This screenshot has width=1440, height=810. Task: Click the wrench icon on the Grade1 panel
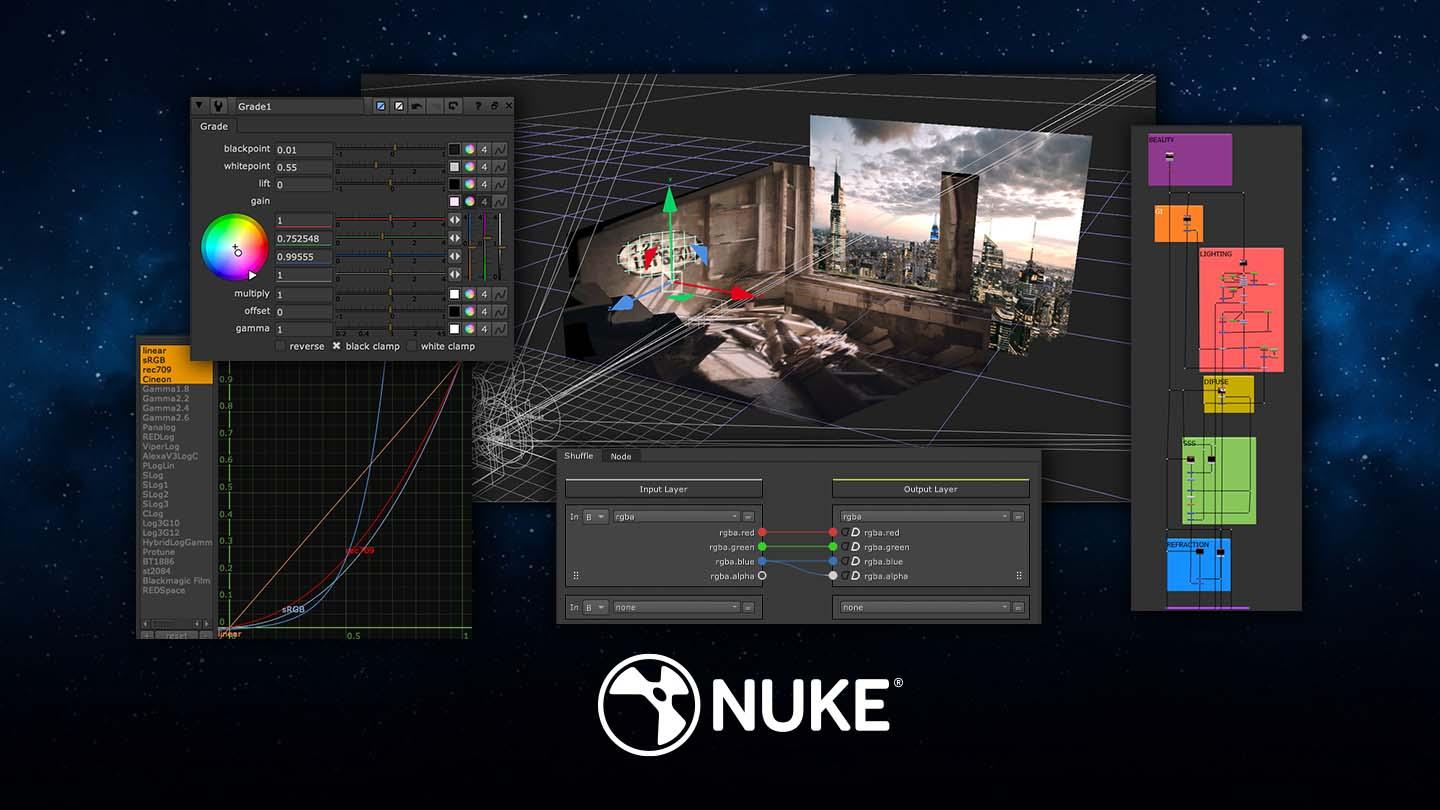click(x=219, y=105)
